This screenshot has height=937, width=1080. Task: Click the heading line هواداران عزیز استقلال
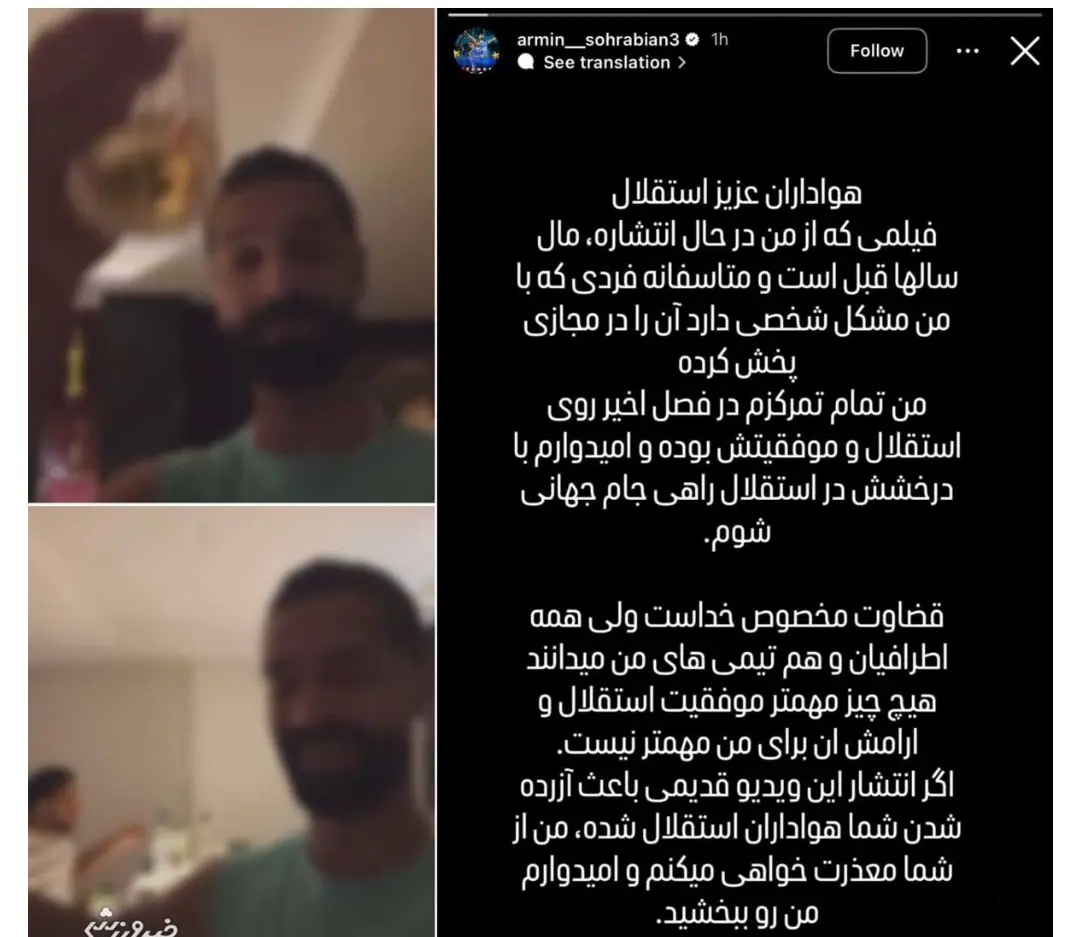[x=736, y=194]
